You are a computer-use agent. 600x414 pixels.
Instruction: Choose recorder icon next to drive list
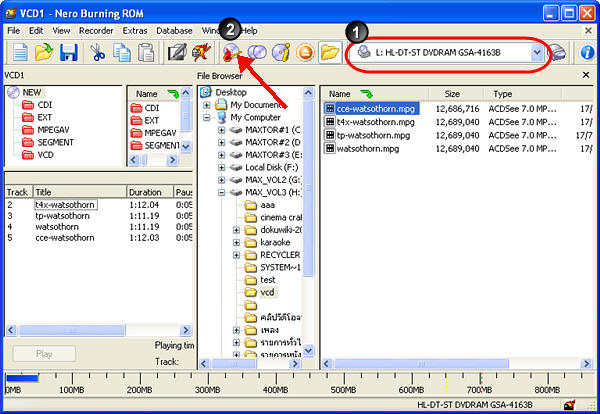pos(558,52)
